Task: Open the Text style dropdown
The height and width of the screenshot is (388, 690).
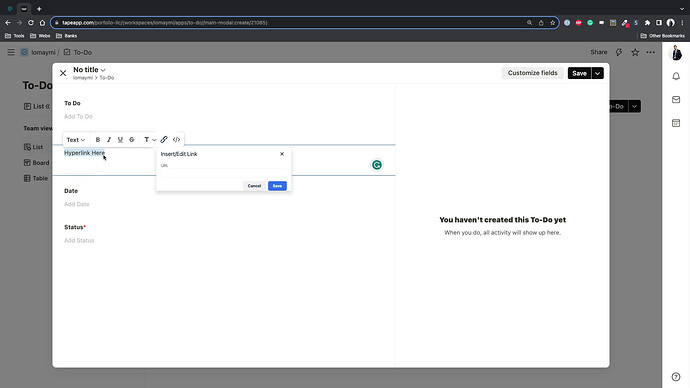Action: (x=76, y=139)
